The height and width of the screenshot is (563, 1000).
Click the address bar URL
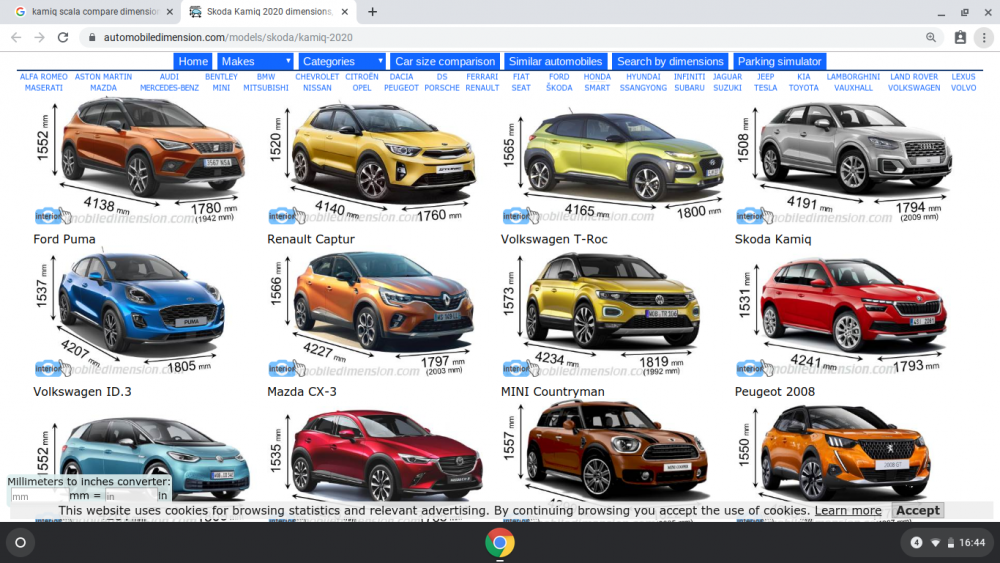click(x=228, y=38)
